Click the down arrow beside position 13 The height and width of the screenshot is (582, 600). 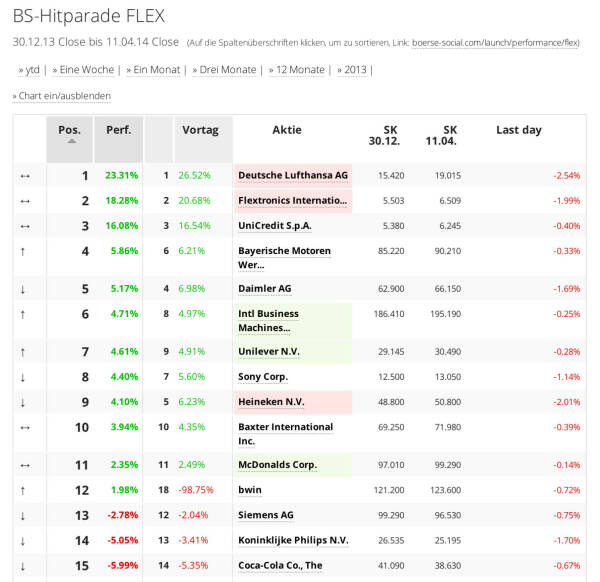pyautogui.click(x=23, y=515)
